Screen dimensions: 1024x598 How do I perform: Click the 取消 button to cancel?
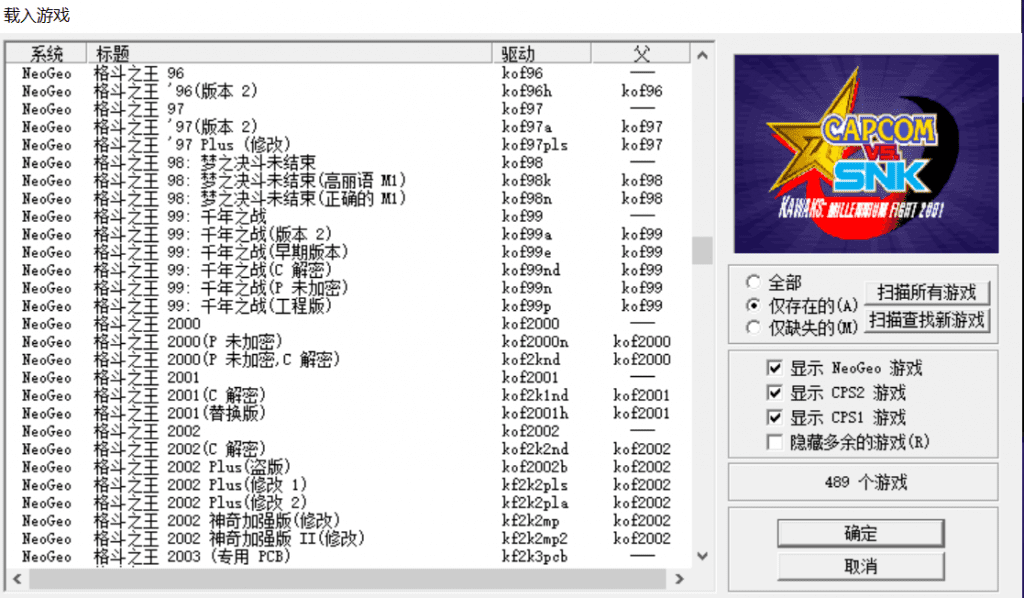pyautogui.click(x=860, y=564)
